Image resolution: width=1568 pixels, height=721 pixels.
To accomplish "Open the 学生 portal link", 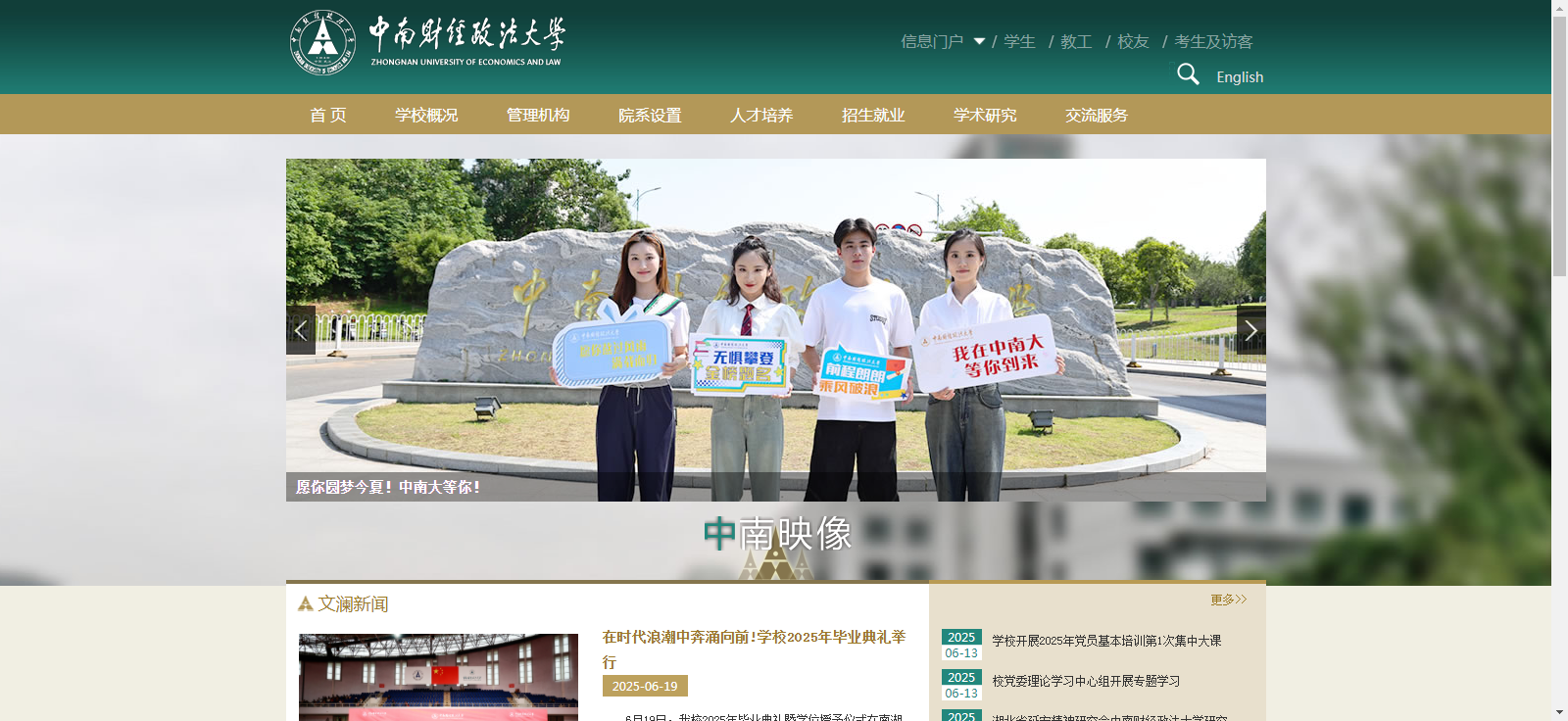I will coord(1019,41).
